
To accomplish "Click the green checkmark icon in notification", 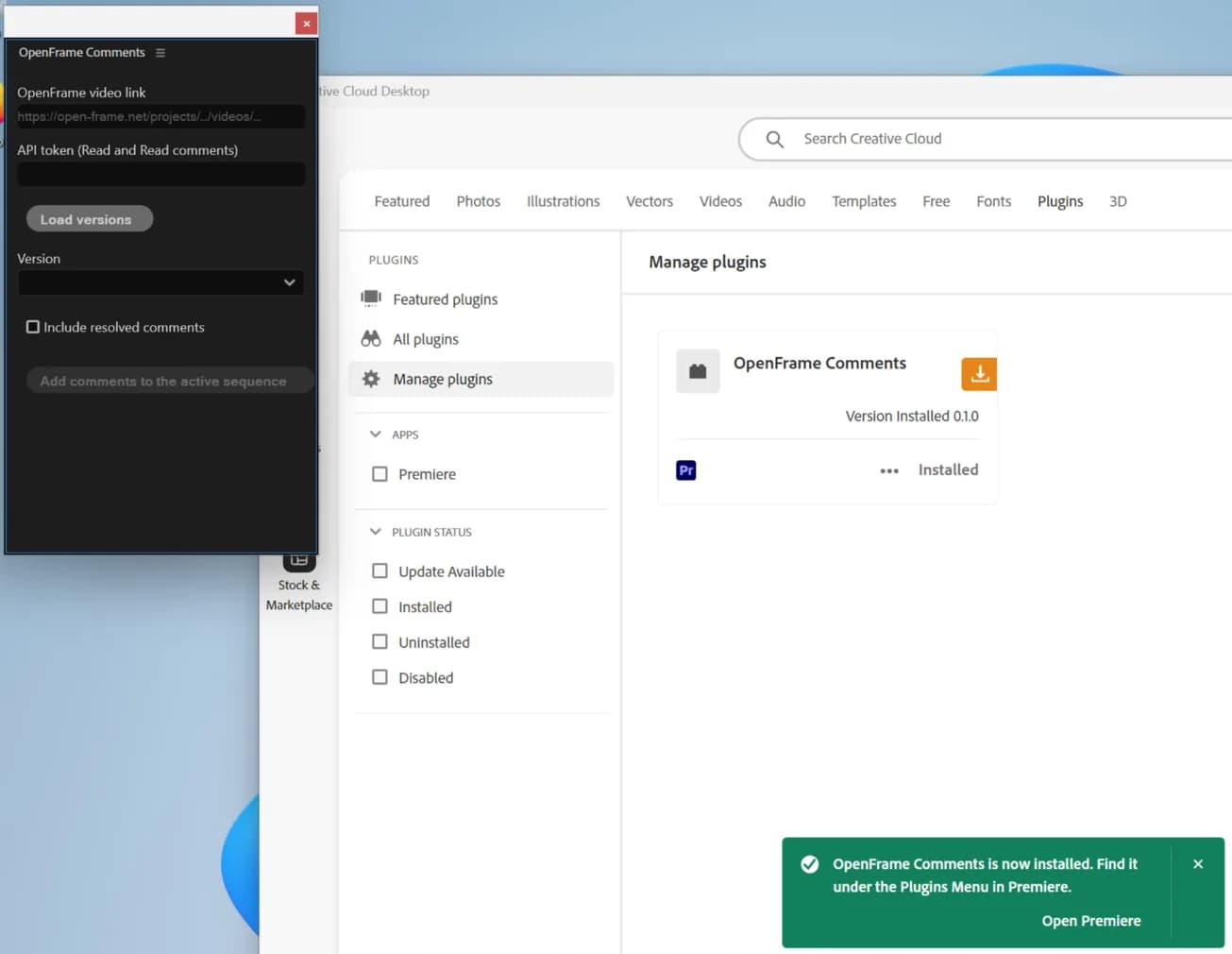I will (x=810, y=864).
